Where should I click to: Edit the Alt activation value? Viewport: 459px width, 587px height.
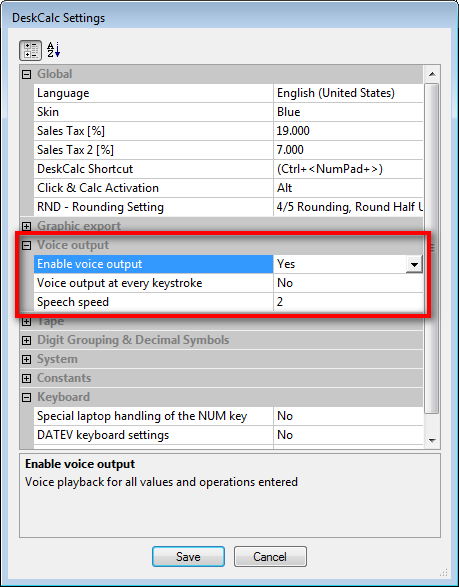[x=349, y=188]
